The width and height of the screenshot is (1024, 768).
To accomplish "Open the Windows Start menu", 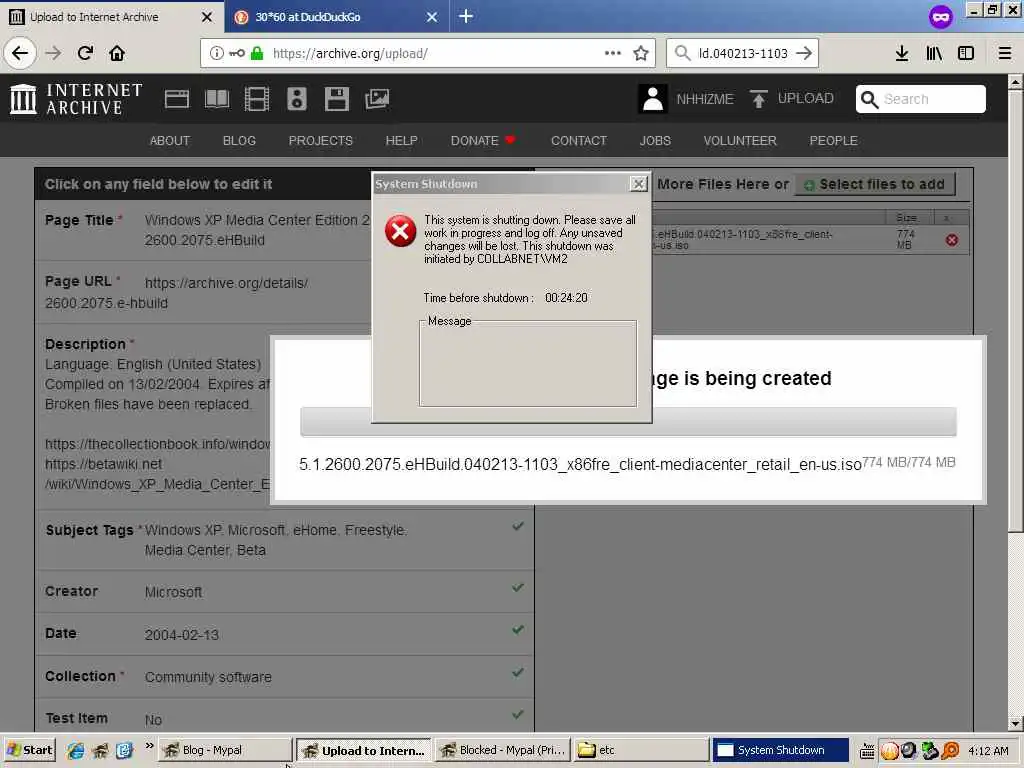I will (x=29, y=750).
